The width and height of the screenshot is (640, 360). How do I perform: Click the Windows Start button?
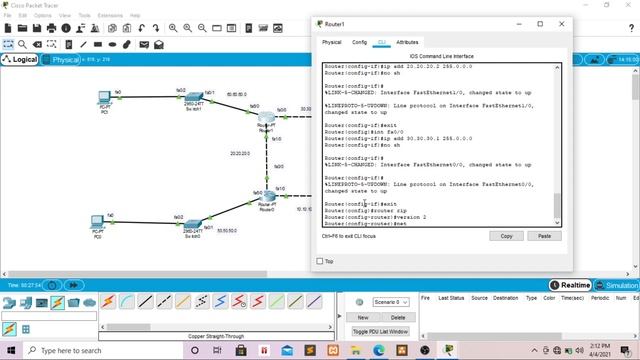11,350
